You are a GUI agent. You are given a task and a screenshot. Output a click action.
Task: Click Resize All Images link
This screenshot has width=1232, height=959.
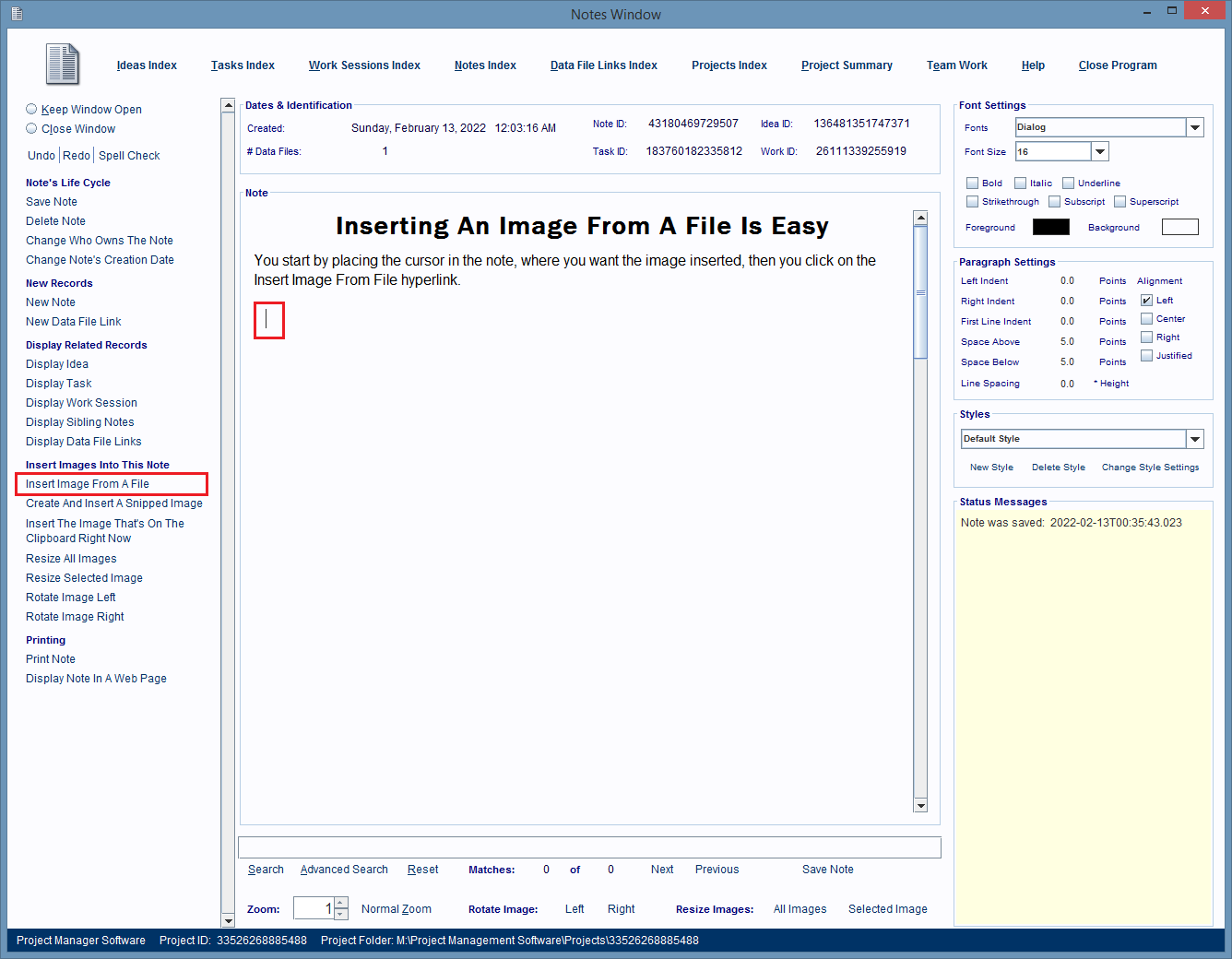point(71,559)
